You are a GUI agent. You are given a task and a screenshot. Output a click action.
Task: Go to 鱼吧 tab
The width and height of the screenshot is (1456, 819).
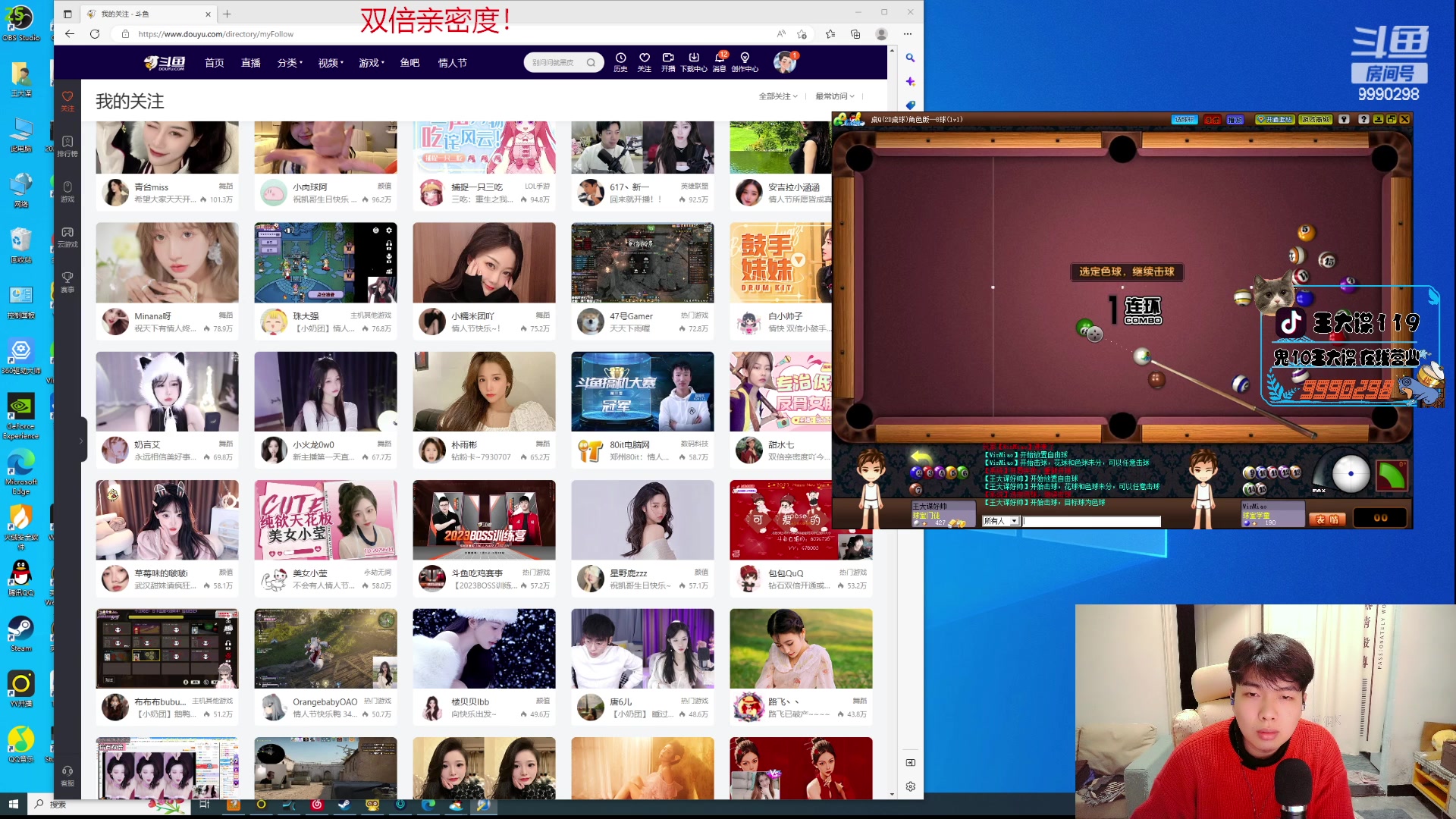[410, 63]
